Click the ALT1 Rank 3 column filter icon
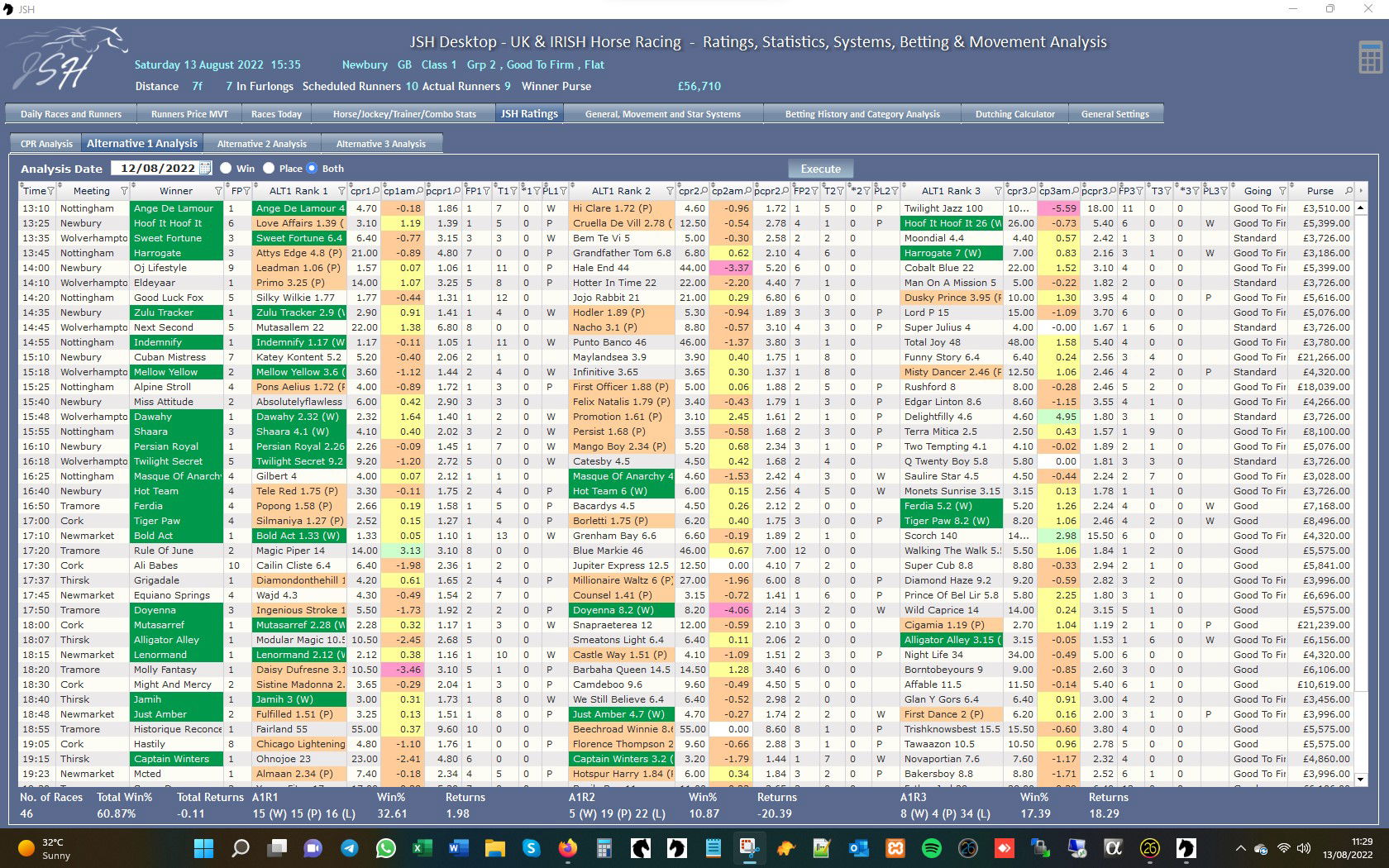 point(998,191)
